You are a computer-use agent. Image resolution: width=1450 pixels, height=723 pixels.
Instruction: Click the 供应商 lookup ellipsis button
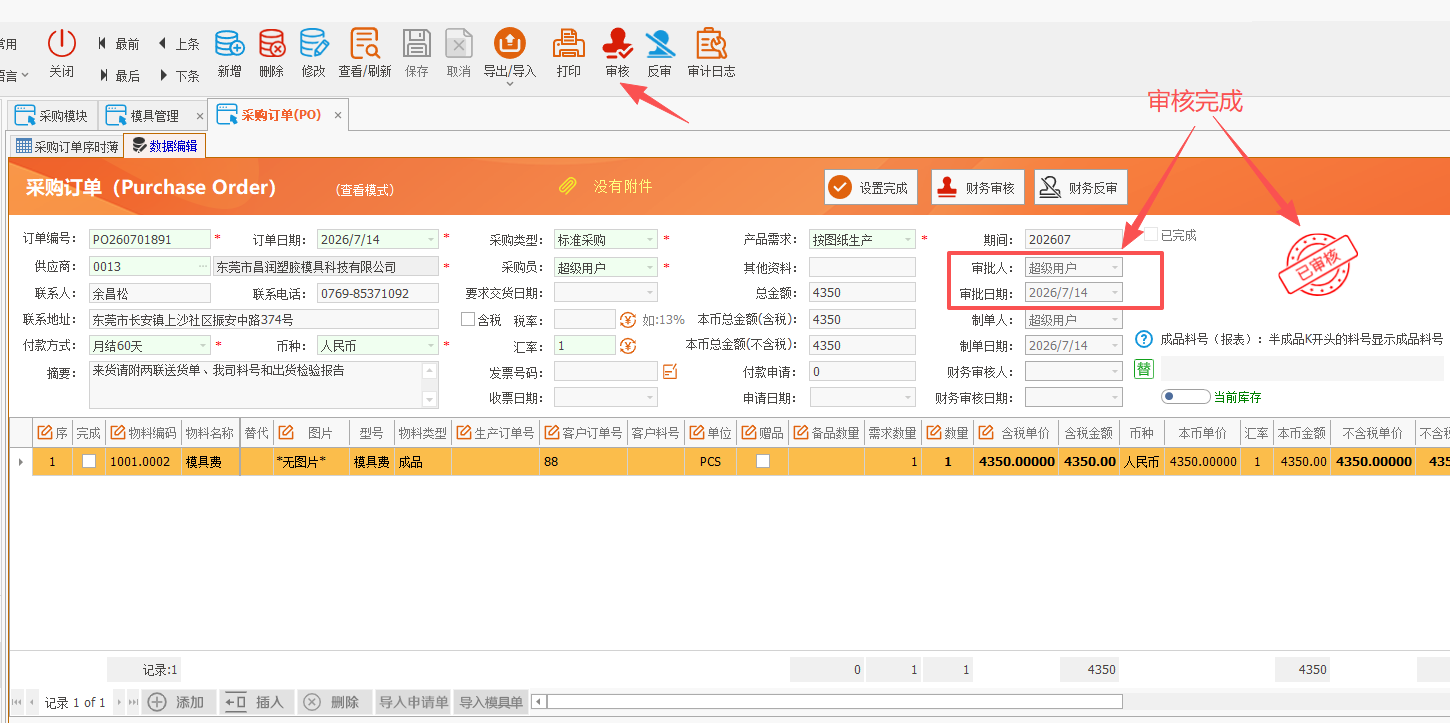coord(204,267)
